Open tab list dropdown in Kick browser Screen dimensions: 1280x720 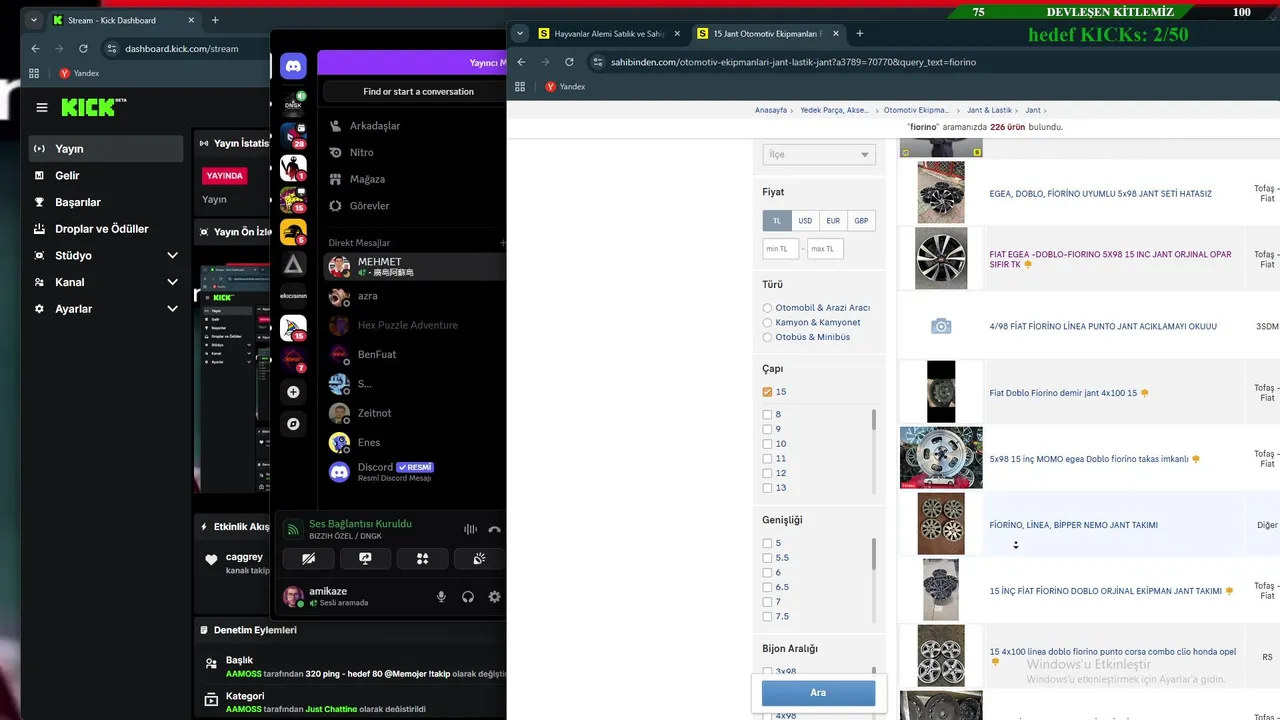(34, 20)
